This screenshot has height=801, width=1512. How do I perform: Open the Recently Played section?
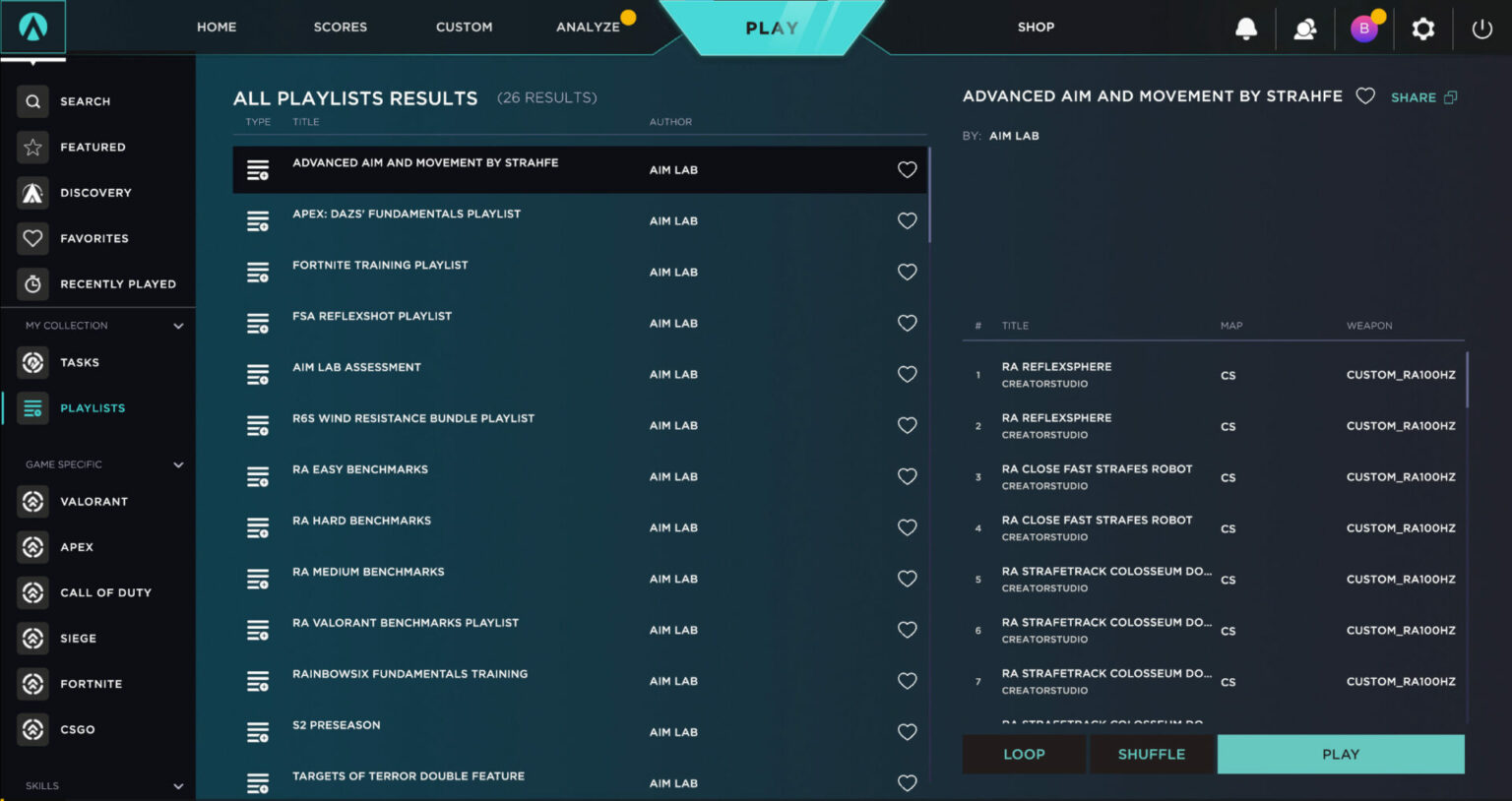pyautogui.click(x=32, y=283)
